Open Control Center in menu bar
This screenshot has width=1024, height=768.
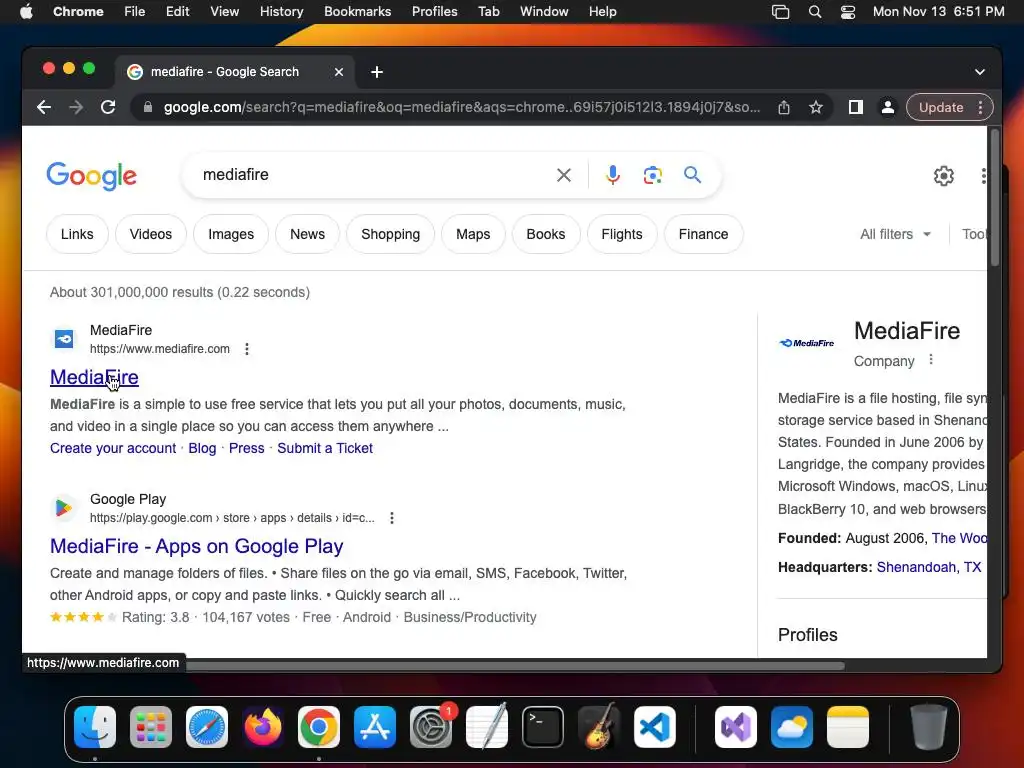tap(848, 12)
